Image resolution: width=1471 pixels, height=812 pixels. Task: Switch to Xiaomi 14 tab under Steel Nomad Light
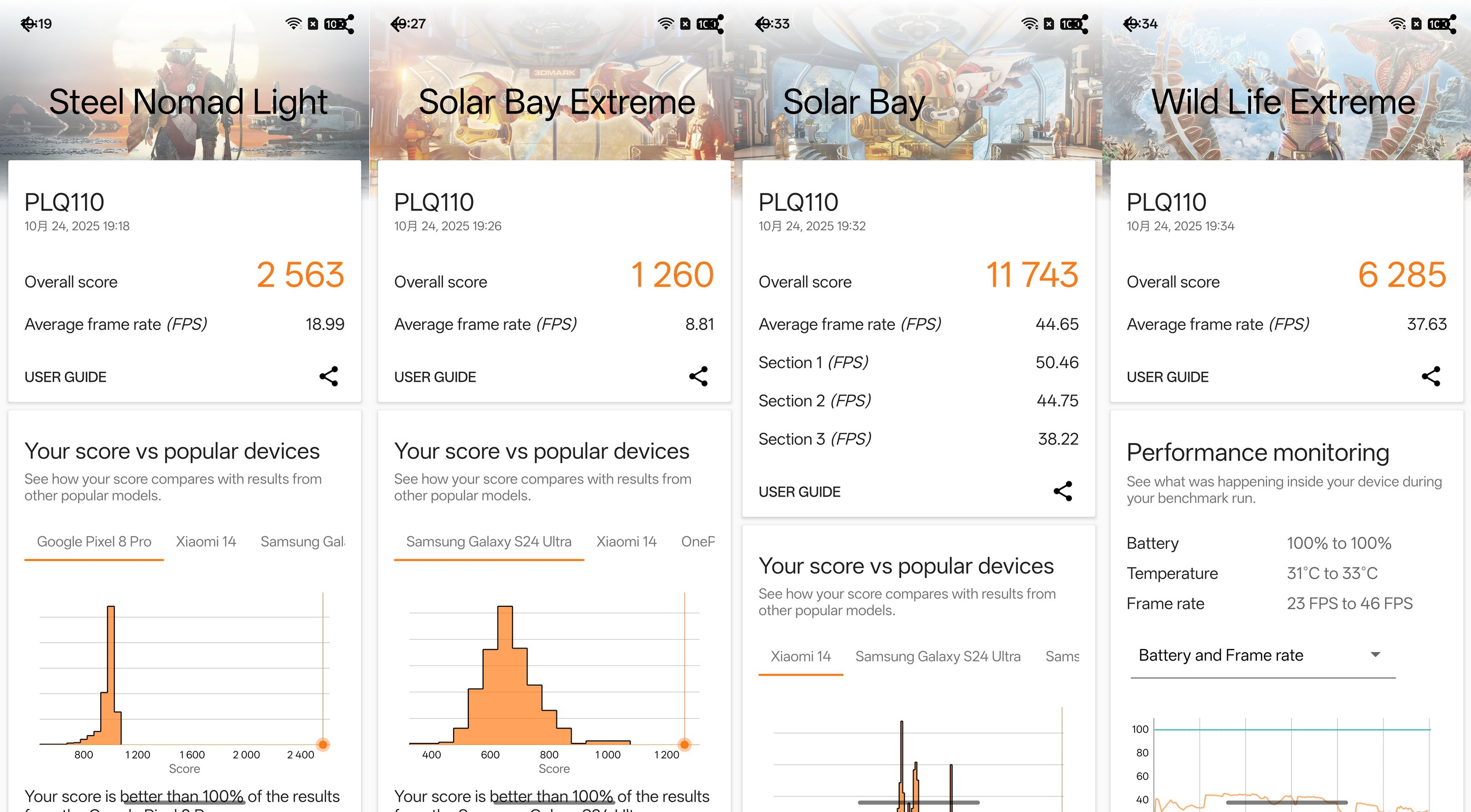(x=206, y=542)
